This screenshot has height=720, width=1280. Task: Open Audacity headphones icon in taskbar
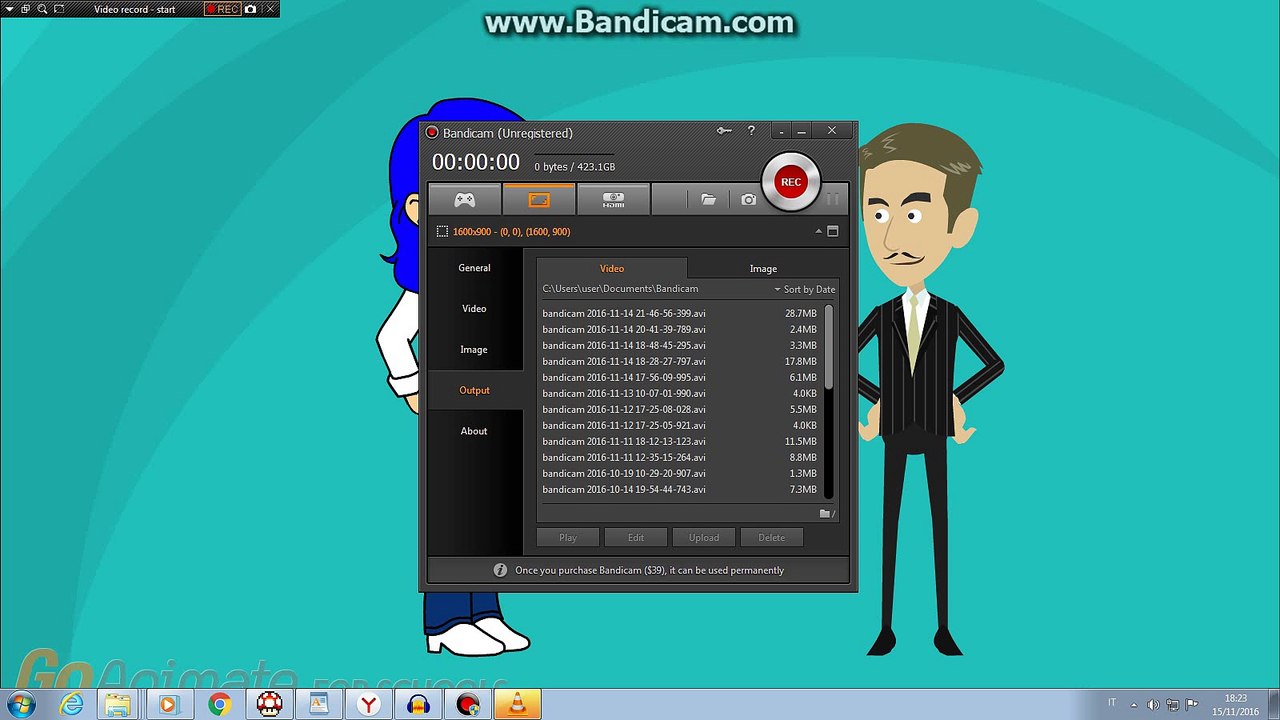tap(419, 704)
